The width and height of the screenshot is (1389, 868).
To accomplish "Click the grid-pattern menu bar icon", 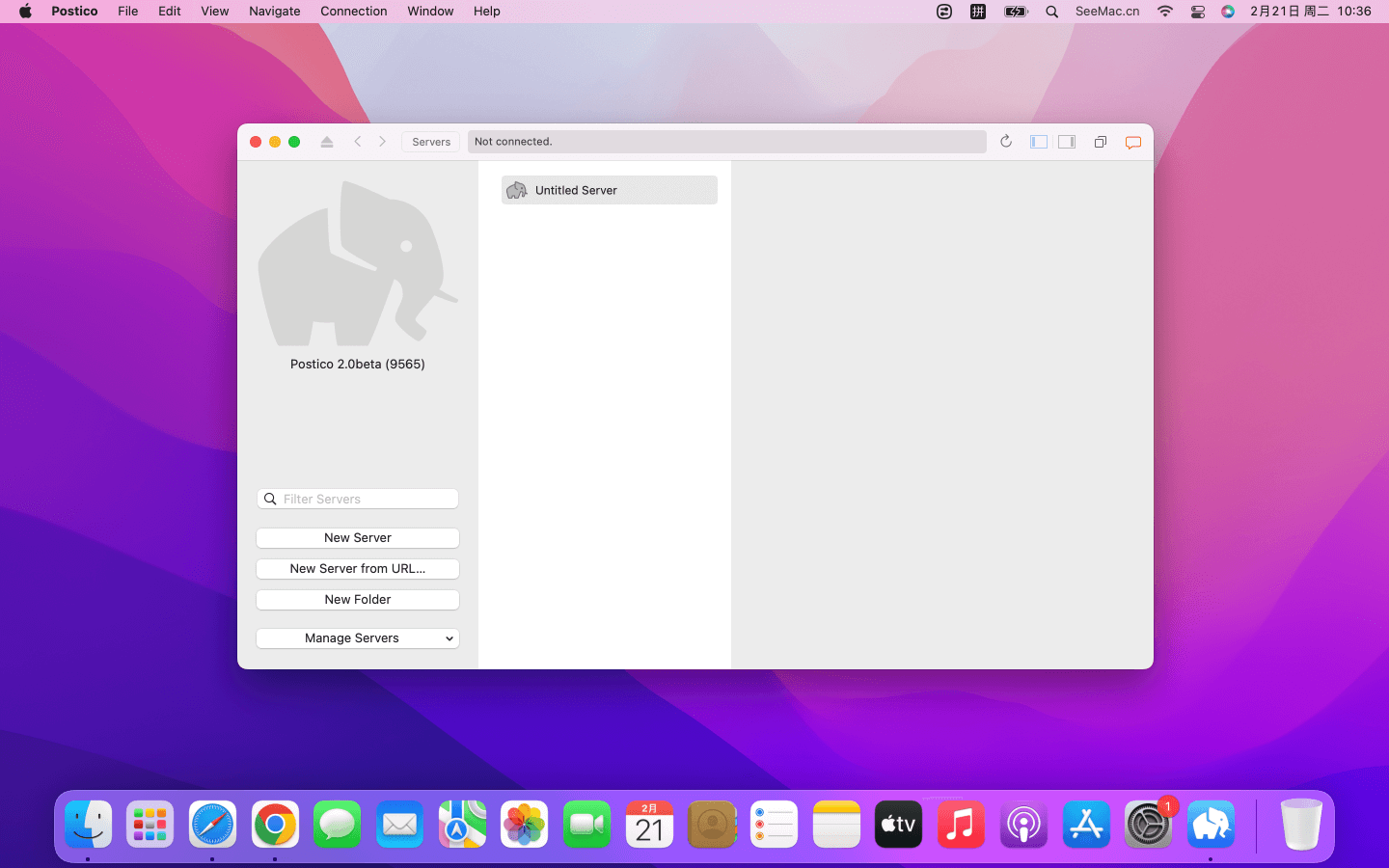I will (x=978, y=12).
